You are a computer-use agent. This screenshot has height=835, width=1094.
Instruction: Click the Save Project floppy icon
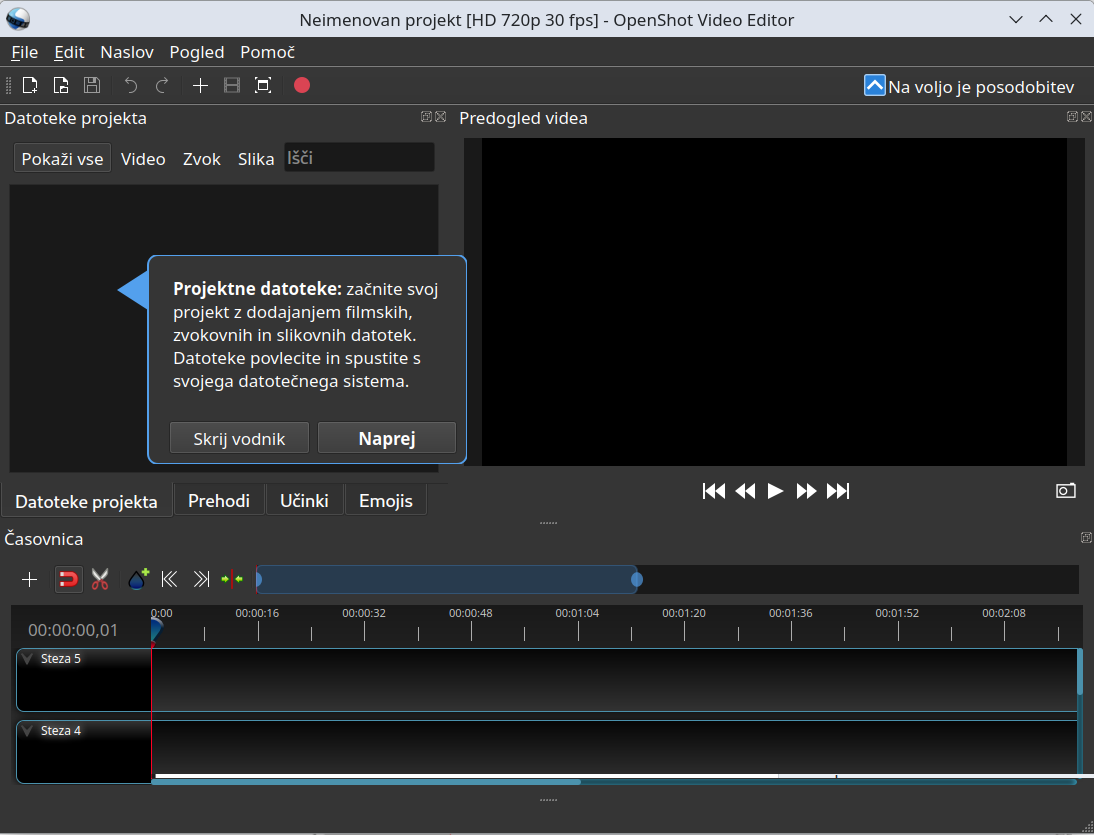tap(91, 86)
